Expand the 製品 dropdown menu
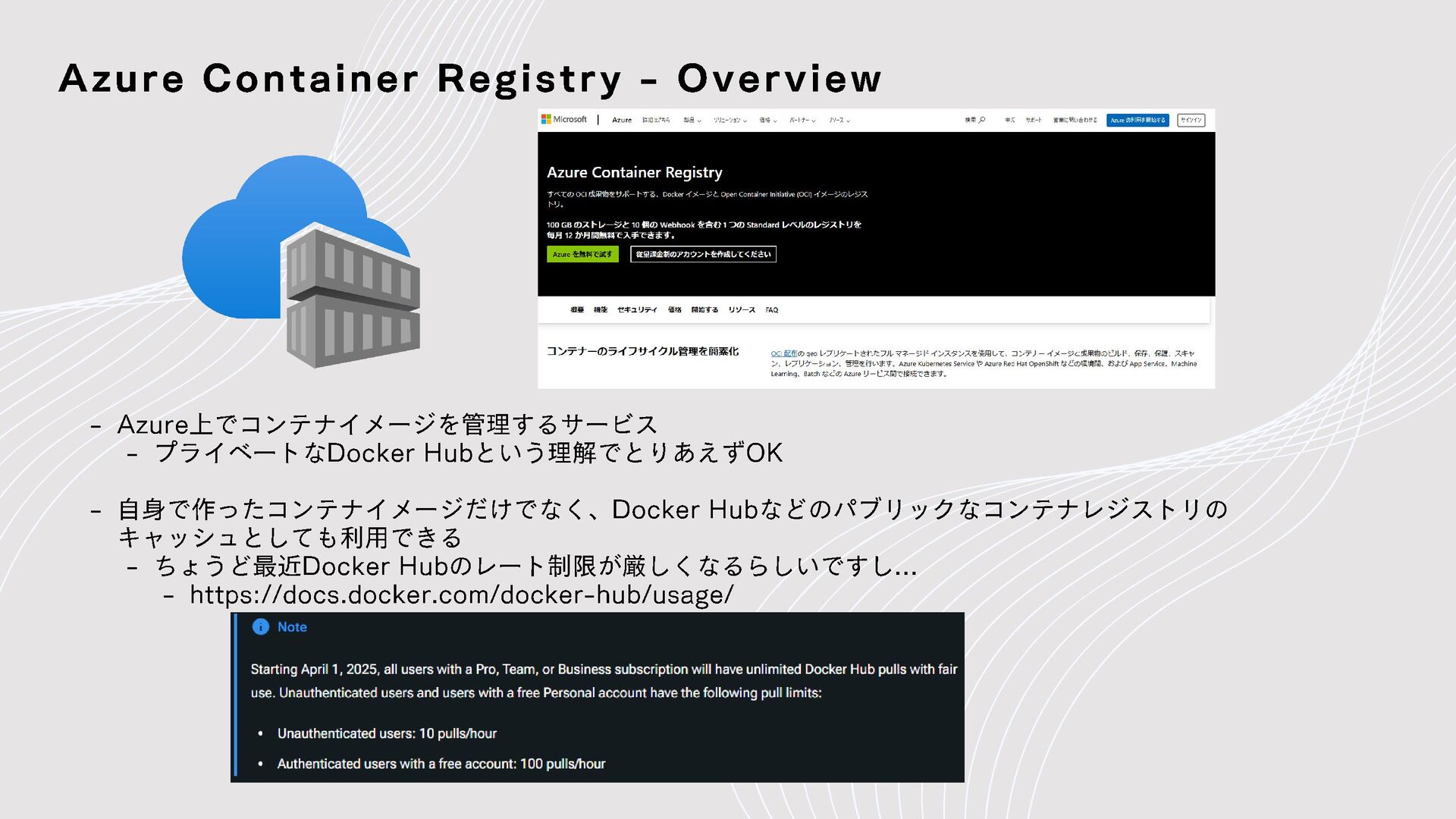Image resolution: width=1456 pixels, height=819 pixels. 692,121
